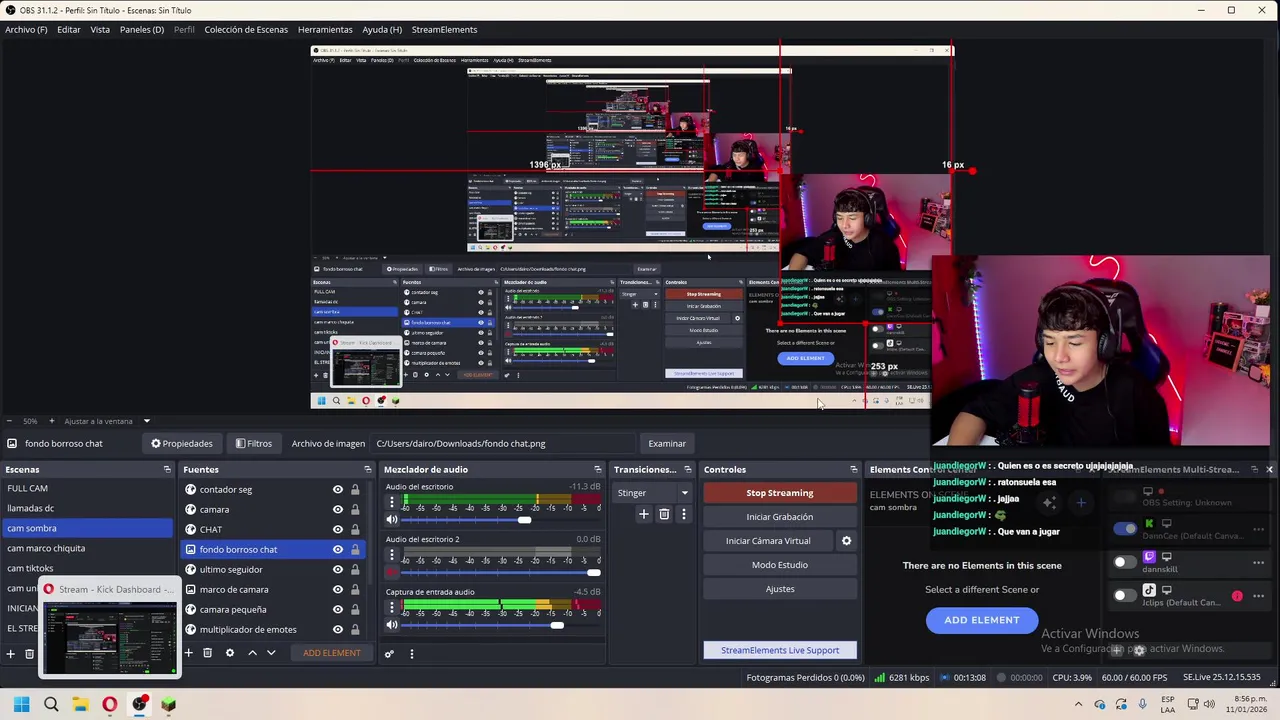Viewport: 1280px width, 720px height.
Task: Adjust Audio del escritorio volume slider
Action: pyautogui.click(x=524, y=520)
